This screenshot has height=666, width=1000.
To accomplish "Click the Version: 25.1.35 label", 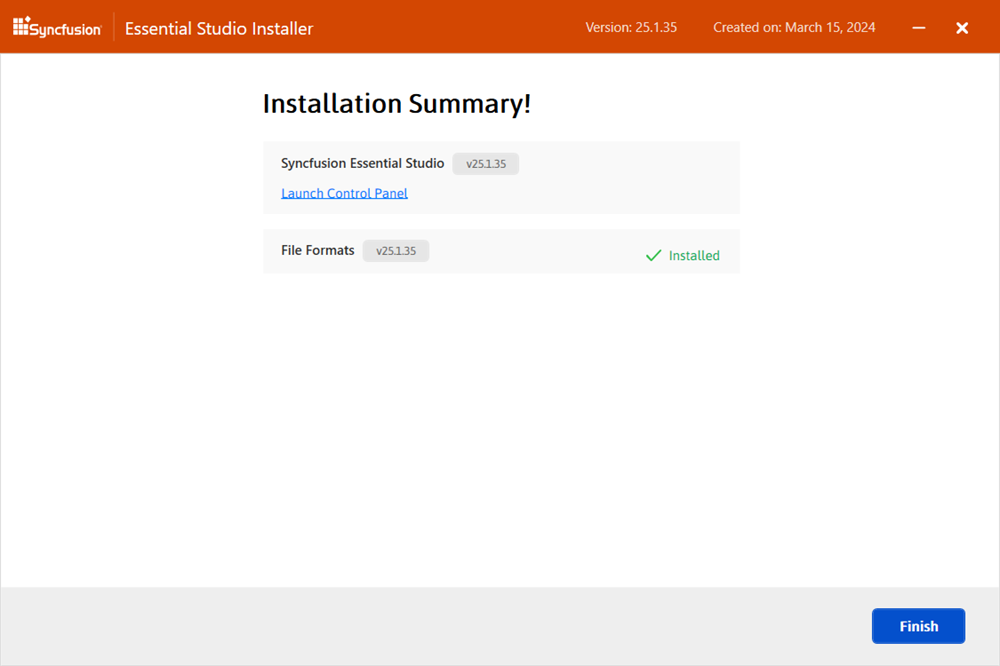I will [631, 27].
